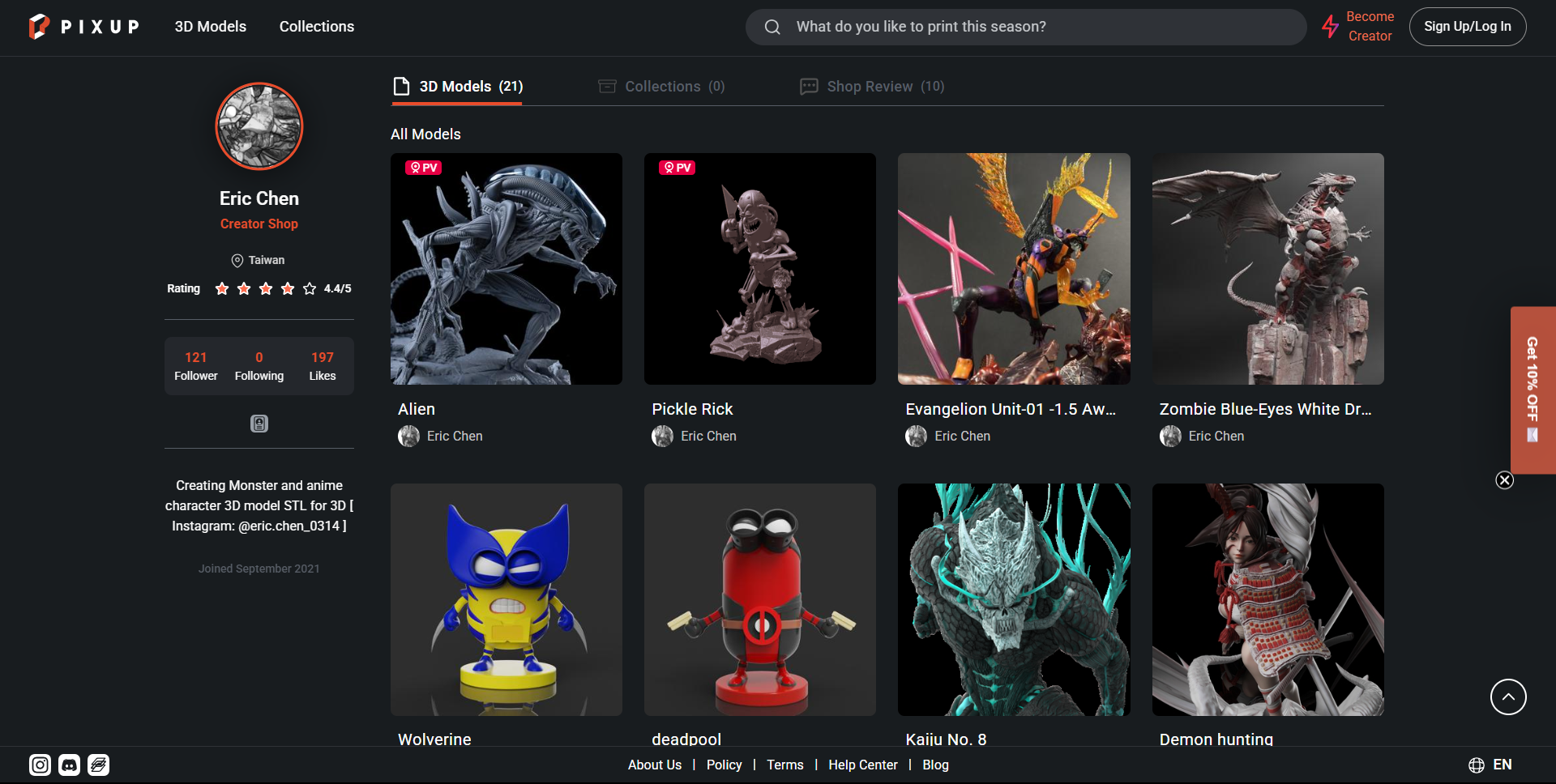This screenshot has height=784, width=1556.
Task: Click the contact badge icon below follower stats
Action: point(259,423)
